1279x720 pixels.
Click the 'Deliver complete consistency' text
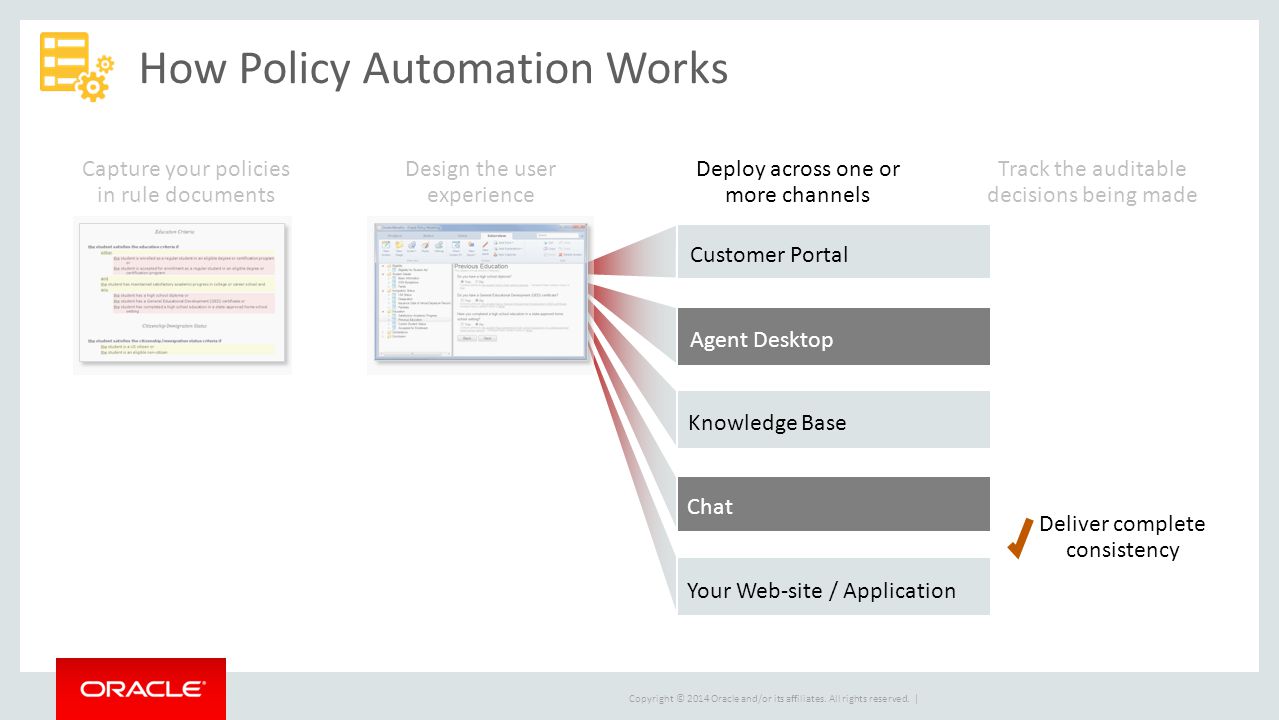(x=1122, y=537)
